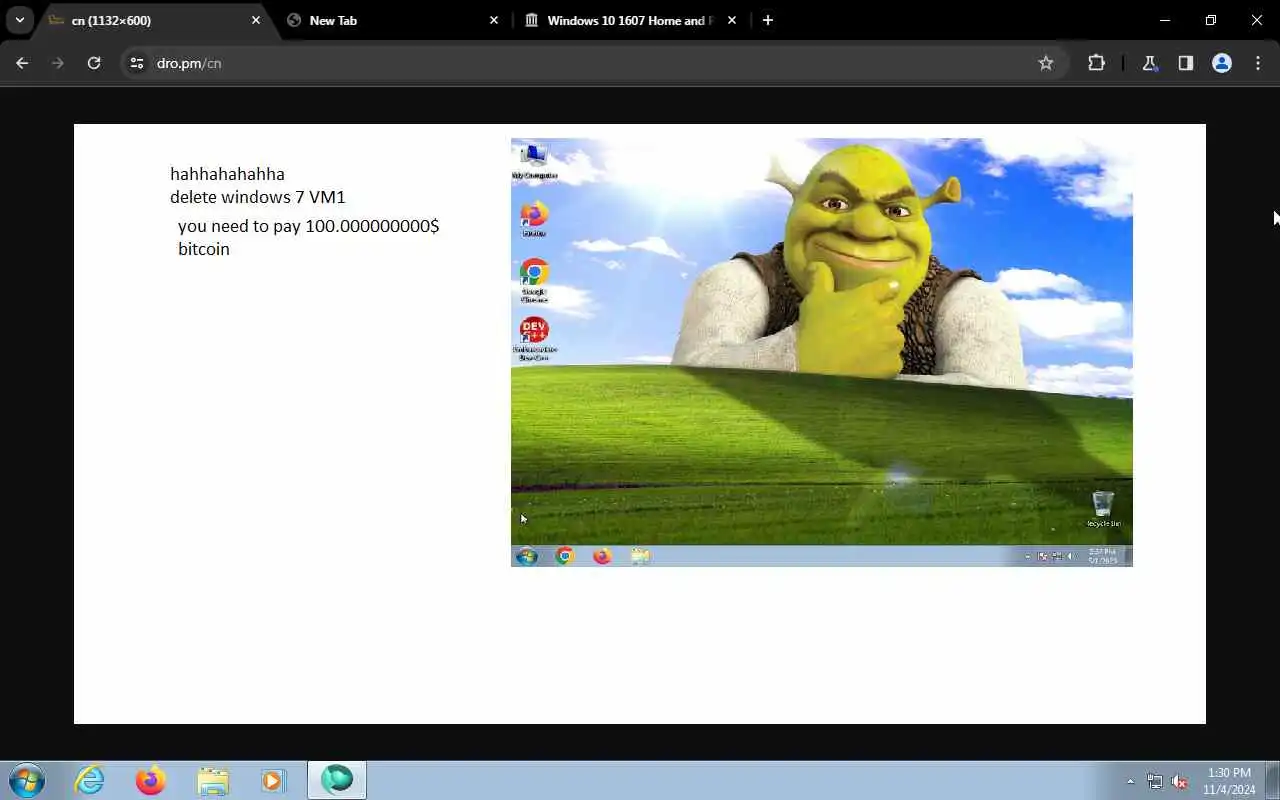The image size is (1280, 800).
Task: Toggle the browser side panel
Action: (x=1185, y=63)
